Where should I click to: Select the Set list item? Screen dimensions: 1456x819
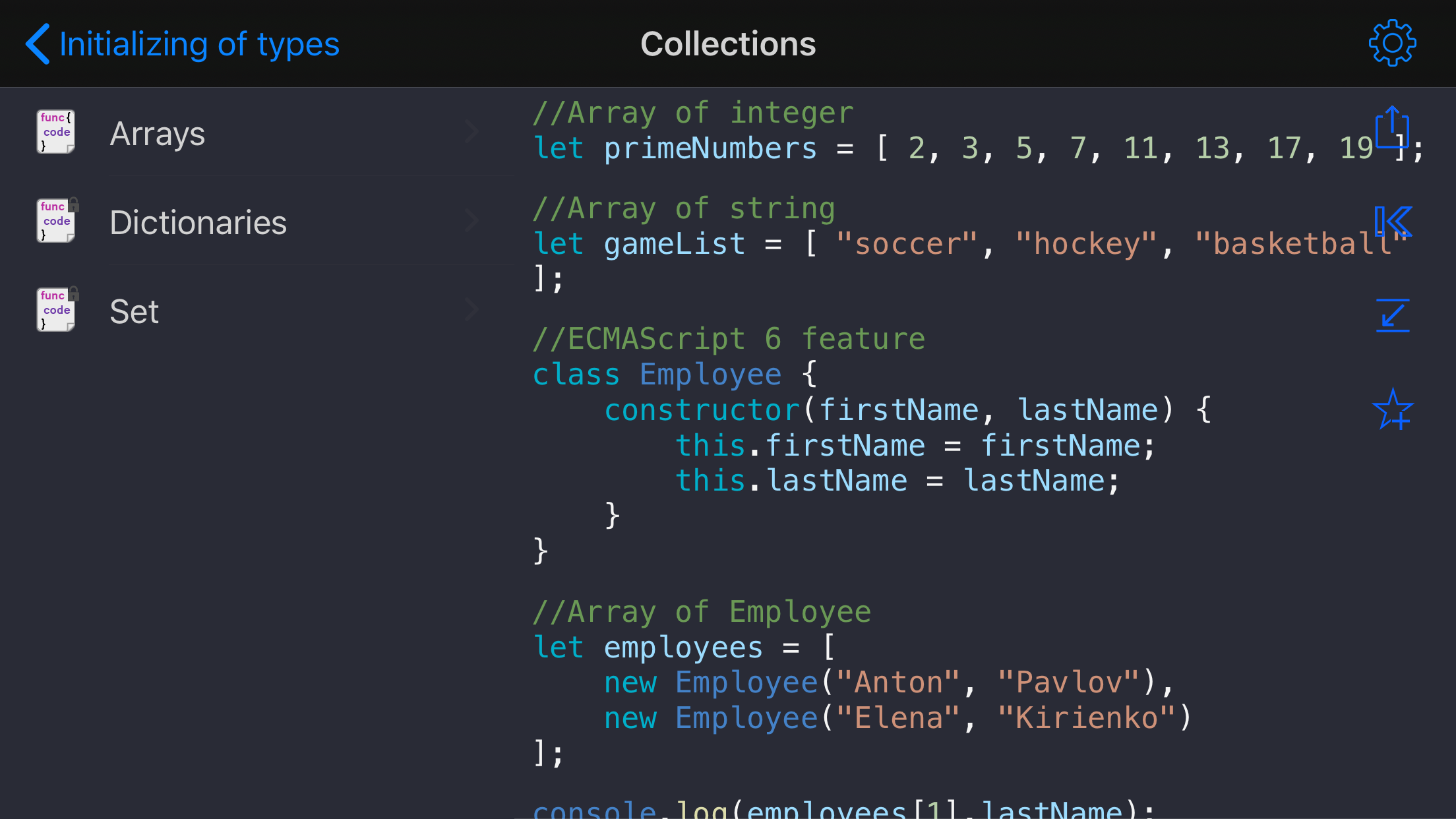(x=135, y=312)
